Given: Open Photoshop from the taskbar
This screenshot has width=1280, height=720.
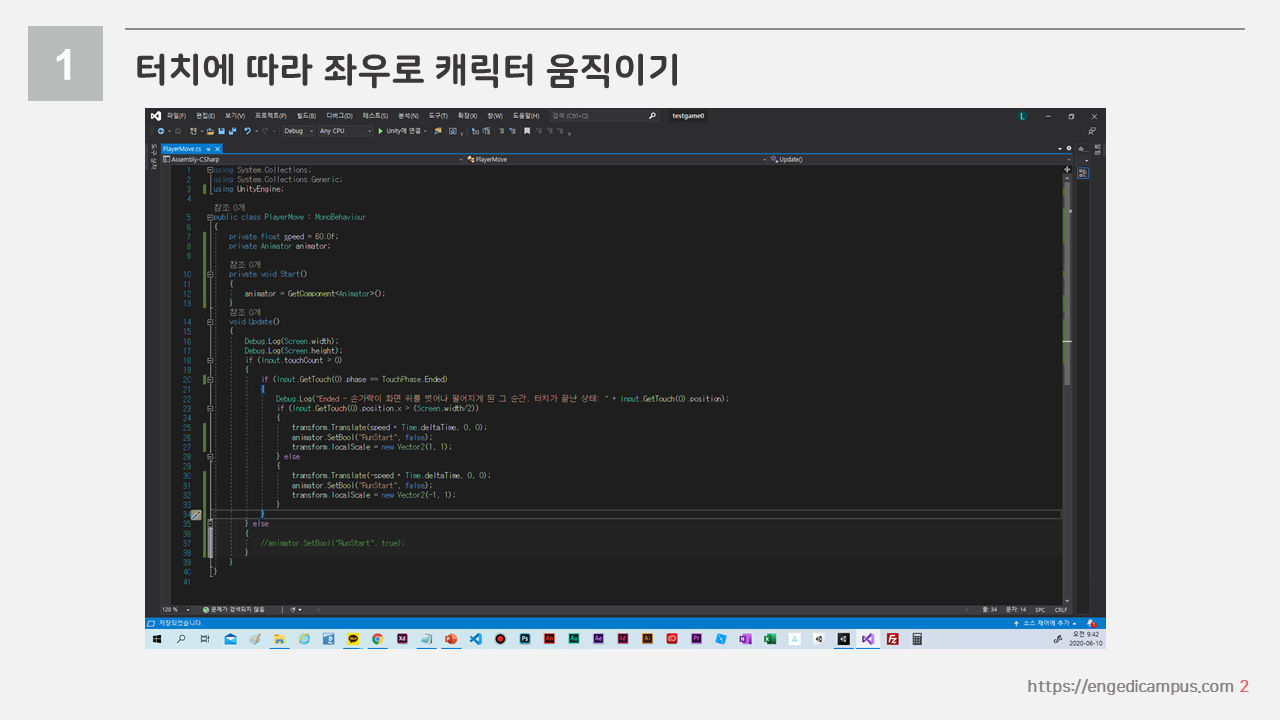Looking at the screenshot, I should pos(525,639).
